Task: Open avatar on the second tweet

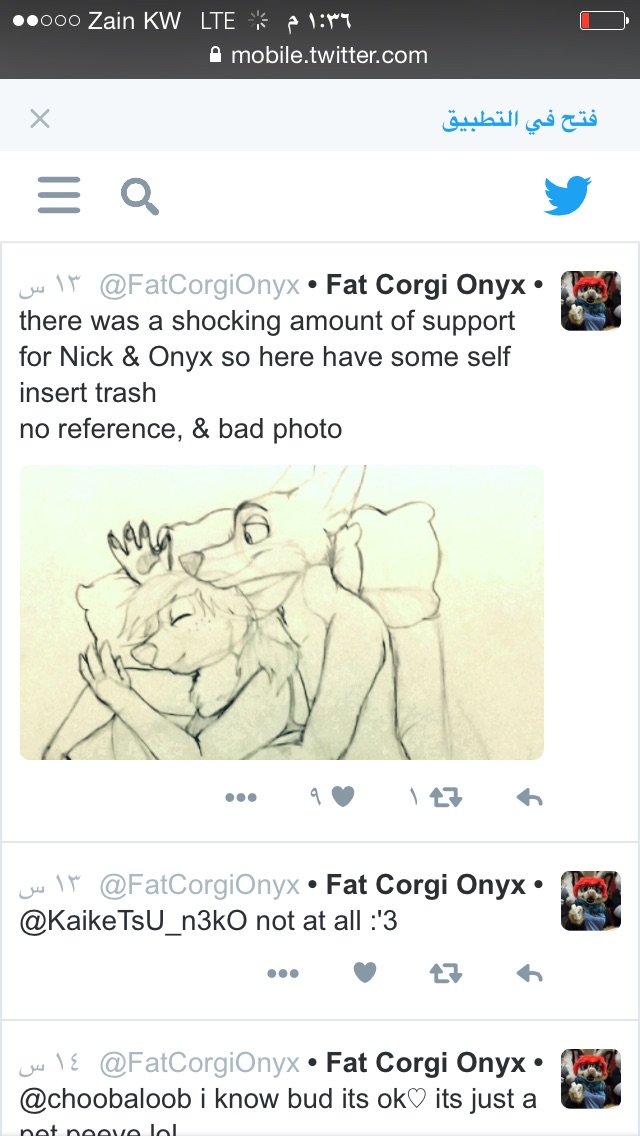Action: (591, 901)
